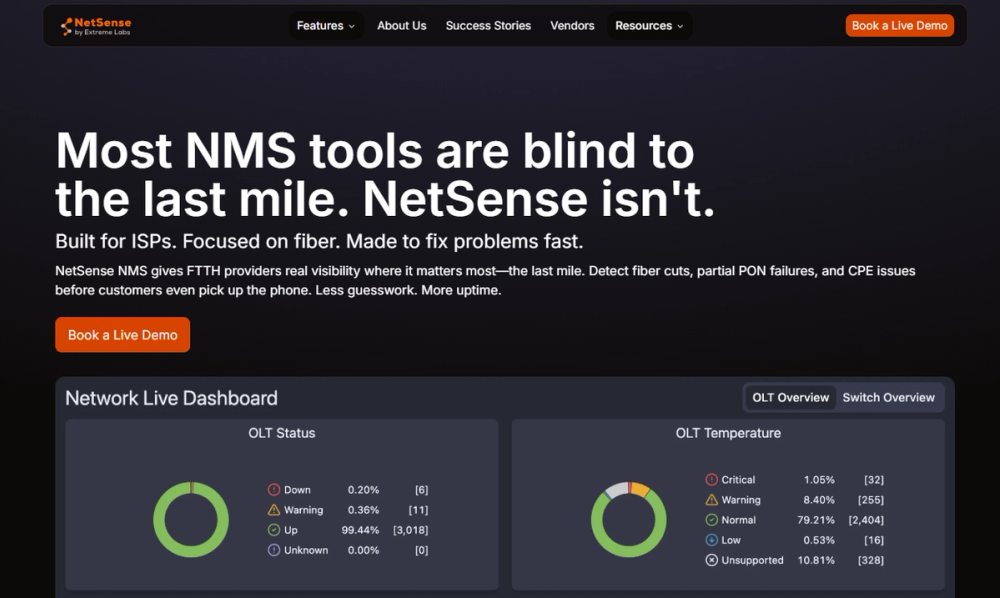Click the NetSense logo

pyautogui.click(x=96, y=26)
